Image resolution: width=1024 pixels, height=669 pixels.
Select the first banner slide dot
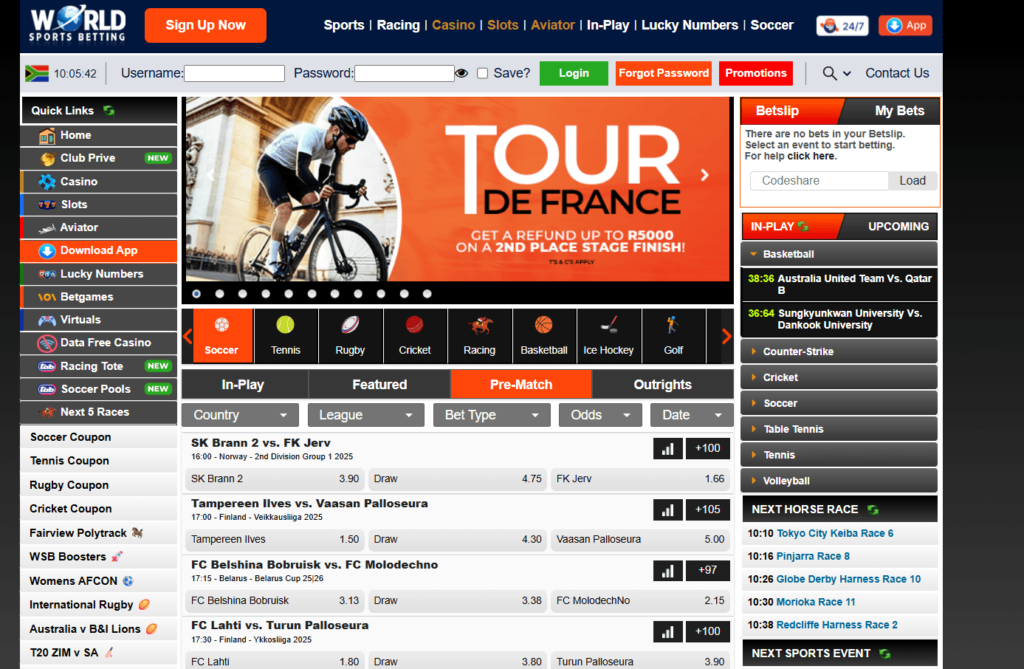197,294
